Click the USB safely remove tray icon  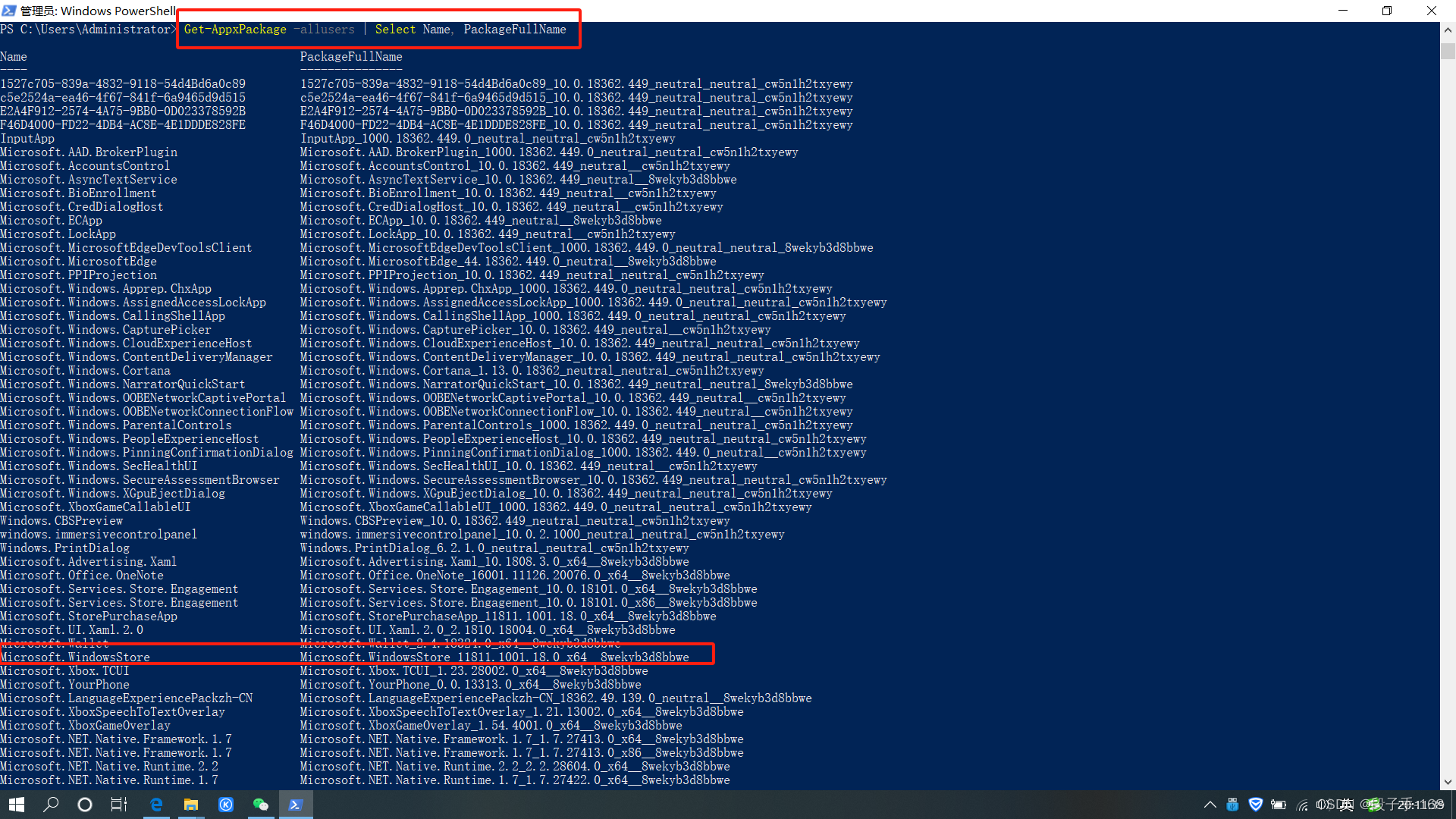[1232, 805]
